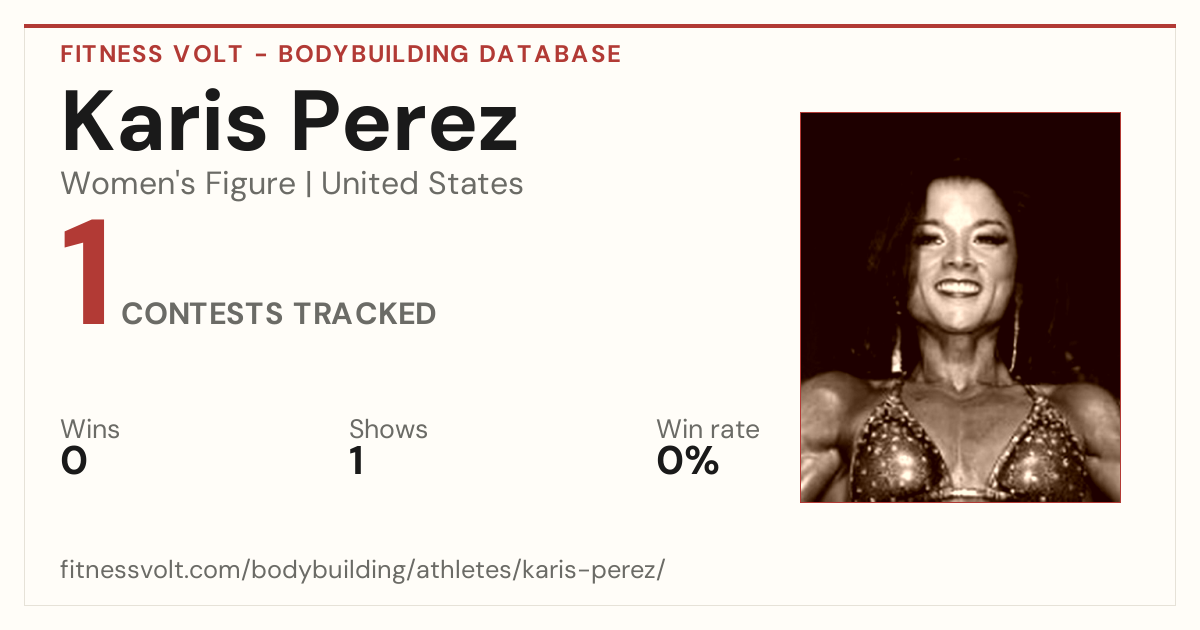Click the Fitness Volt Bodybuilding Database header

pos(341,54)
